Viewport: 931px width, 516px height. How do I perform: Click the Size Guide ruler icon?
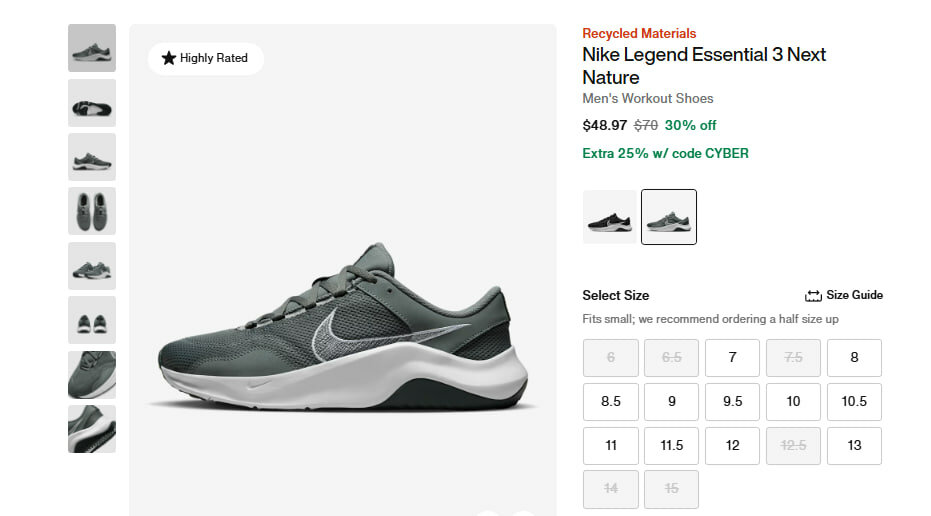(813, 296)
